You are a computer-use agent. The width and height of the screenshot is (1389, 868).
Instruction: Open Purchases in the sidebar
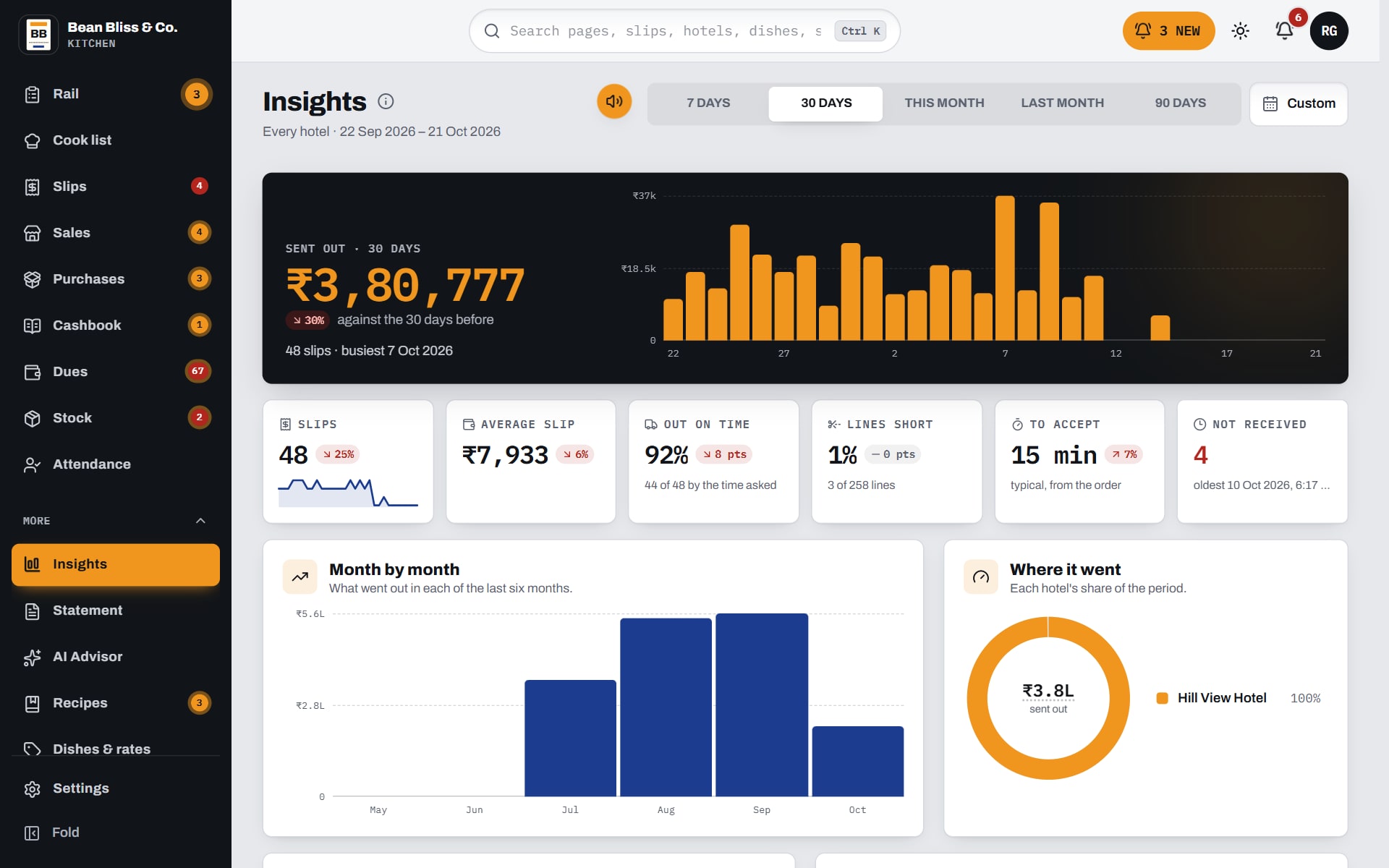coord(116,279)
